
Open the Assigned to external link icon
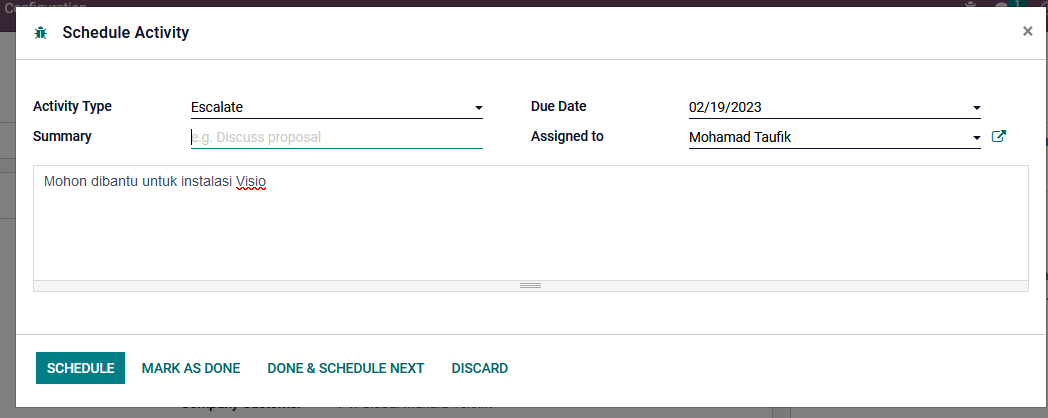tap(998, 137)
